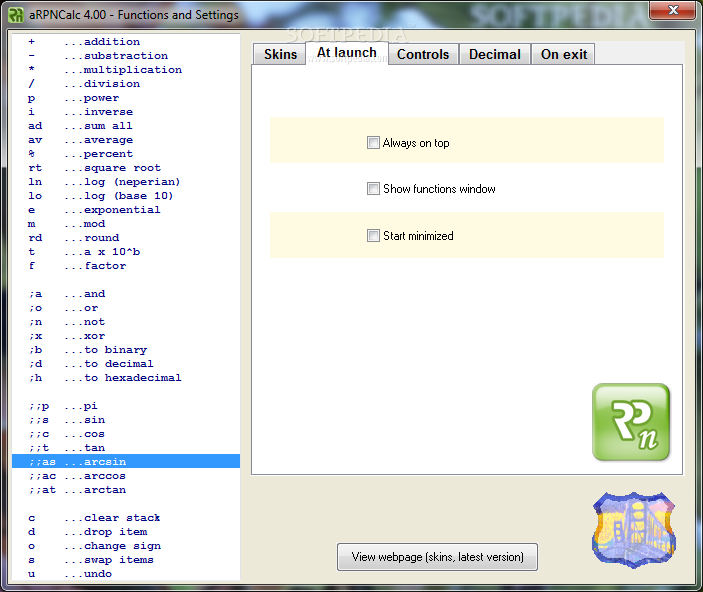Select the ';o ...or' row

click(126, 308)
